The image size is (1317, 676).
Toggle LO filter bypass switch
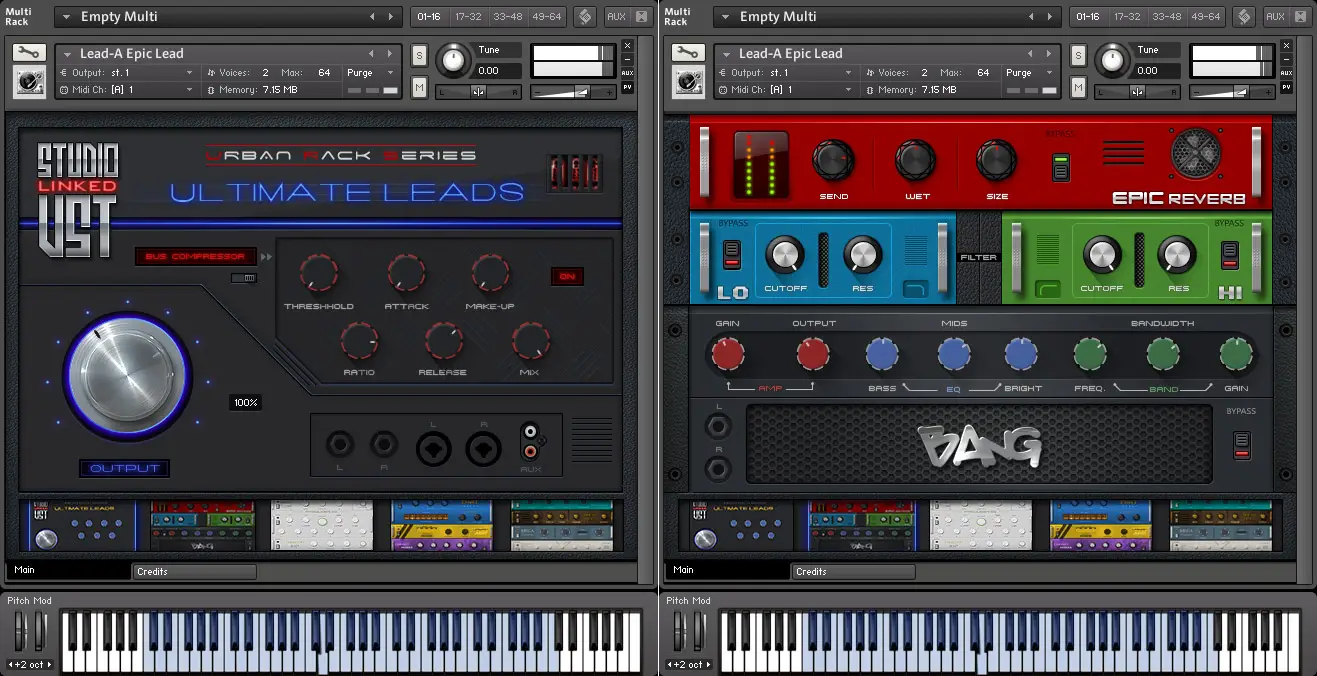pyautogui.click(x=732, y=255)
